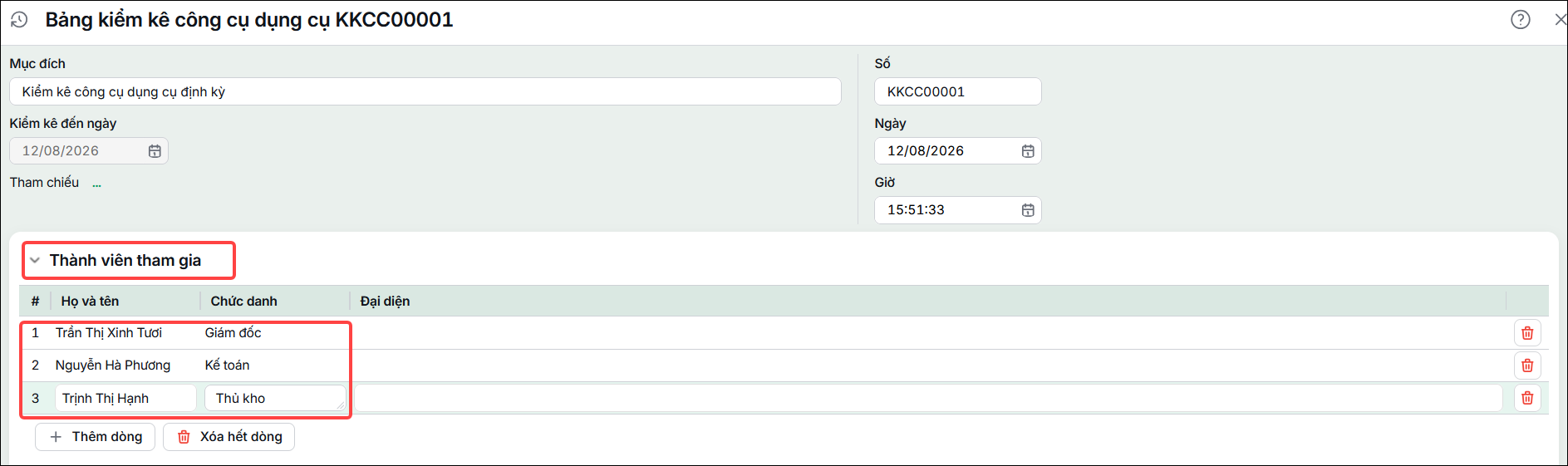Open the history icon beside the title
The image size is (1568, 466).
(x=19, y=20)
